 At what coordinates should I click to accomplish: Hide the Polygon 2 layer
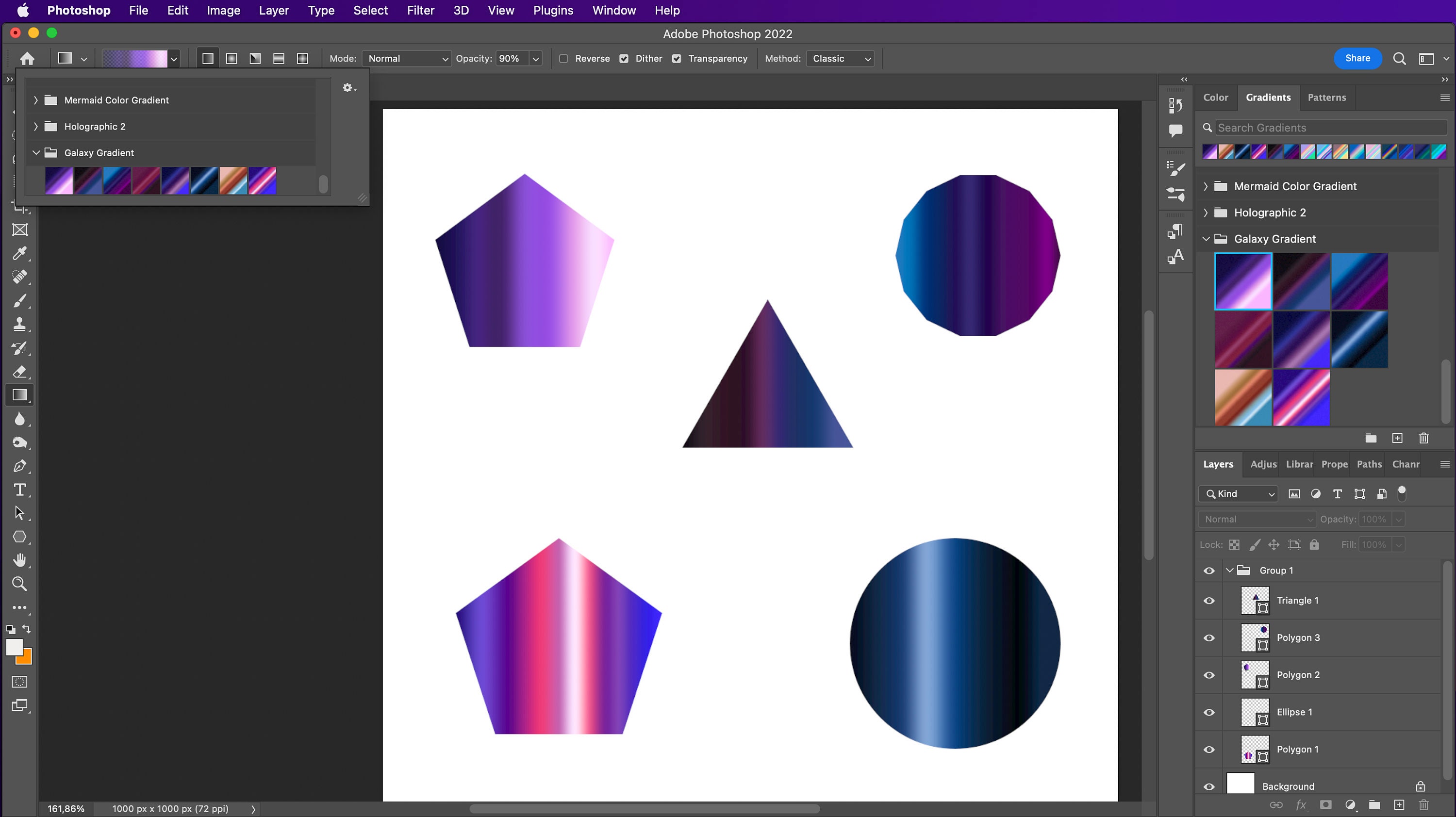tap(1209, 675)
